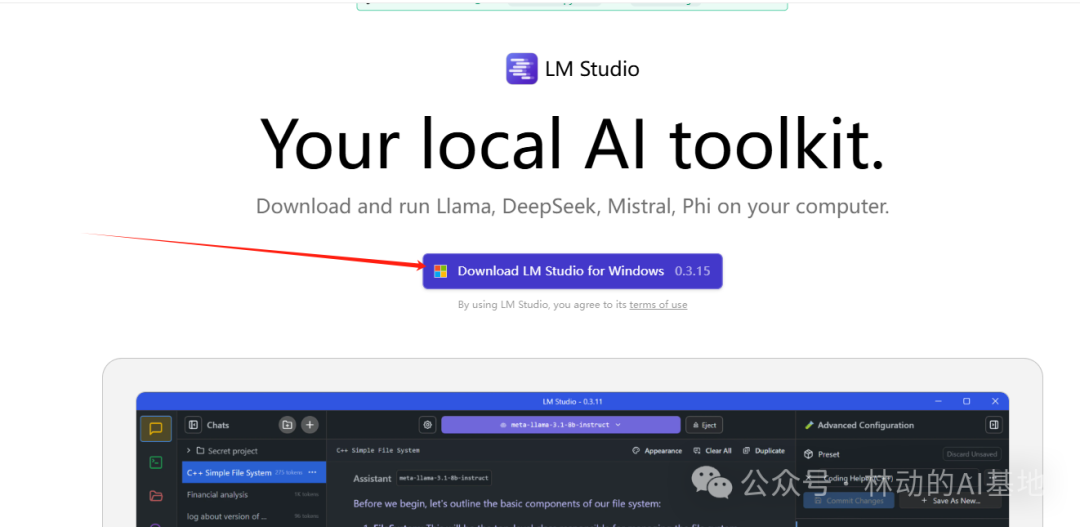The width and height of the screenshot is (1080, 527).
Task: Click the meta-llama-3.1-8b-instruct assistant label
Action: pyautogui.click(x=444, y=478)
